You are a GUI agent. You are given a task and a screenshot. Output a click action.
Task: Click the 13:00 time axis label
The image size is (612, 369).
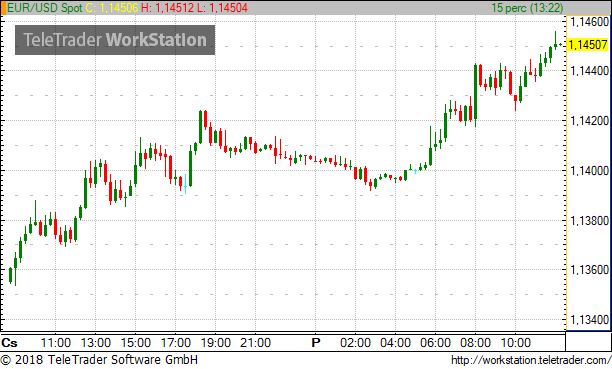(x=96, y=343)
